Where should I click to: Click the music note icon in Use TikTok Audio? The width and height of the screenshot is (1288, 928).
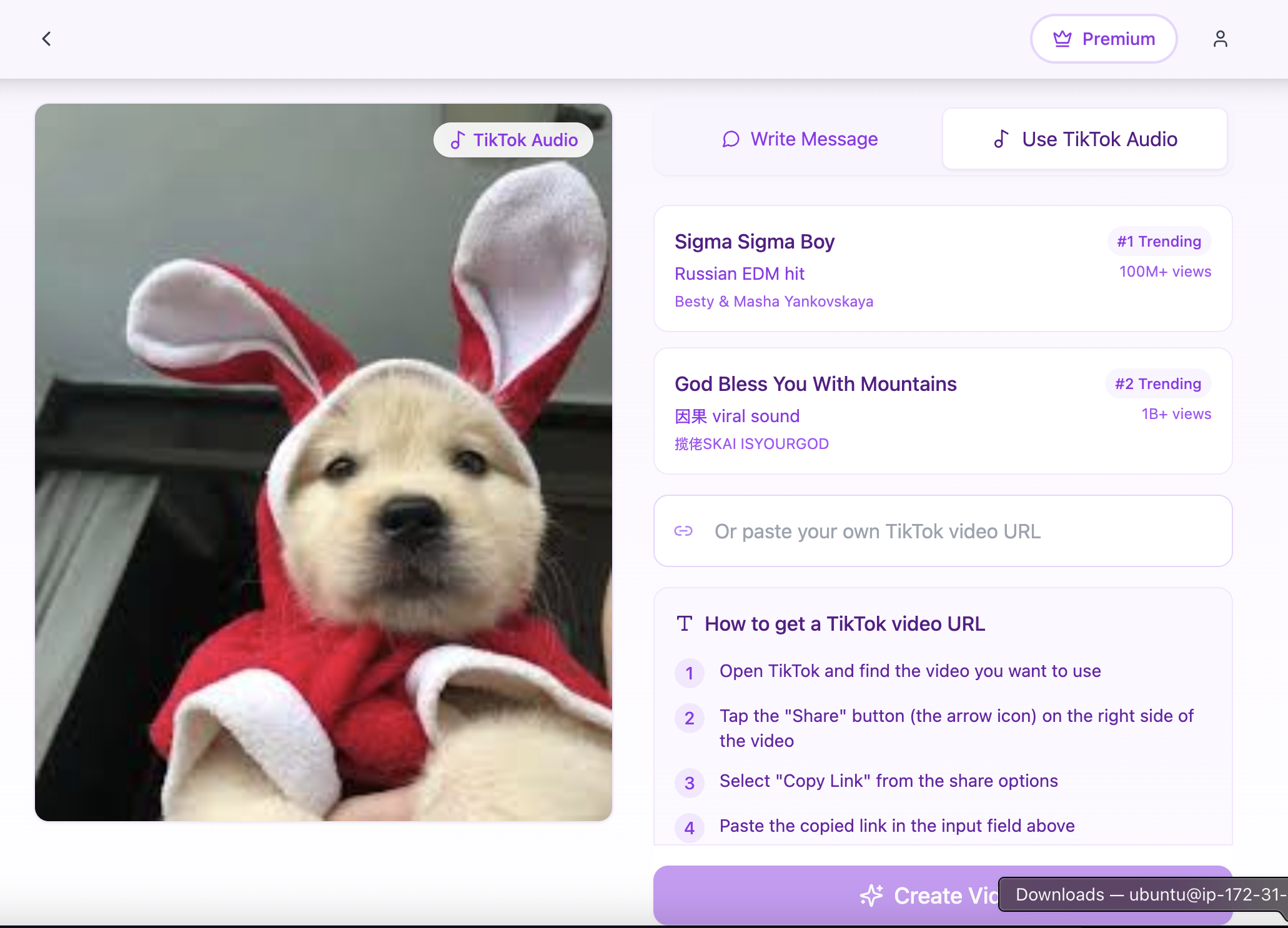[1001, 139]
